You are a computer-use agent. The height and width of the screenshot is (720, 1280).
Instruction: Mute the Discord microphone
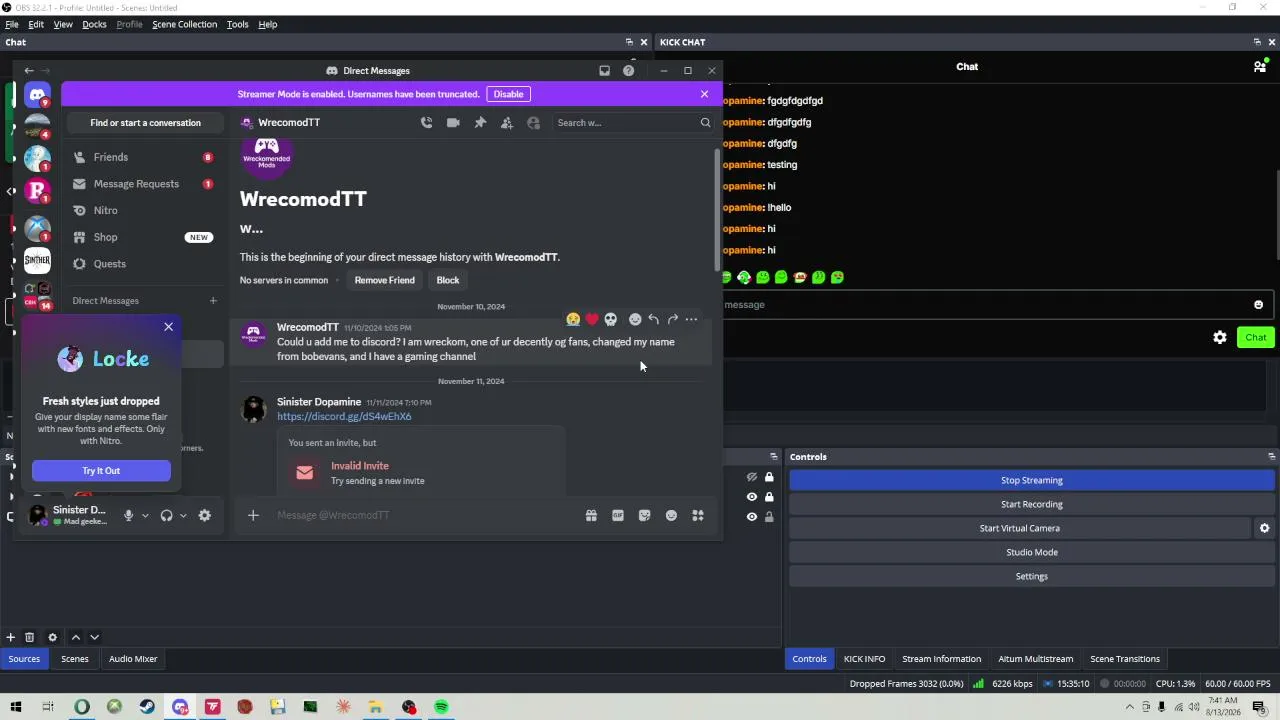click(128, 515)
